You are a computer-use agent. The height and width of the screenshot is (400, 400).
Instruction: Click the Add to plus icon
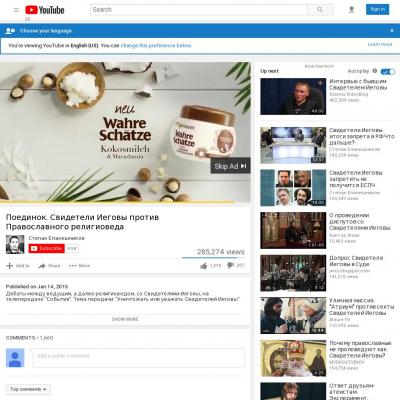click(x=10, y=266)
